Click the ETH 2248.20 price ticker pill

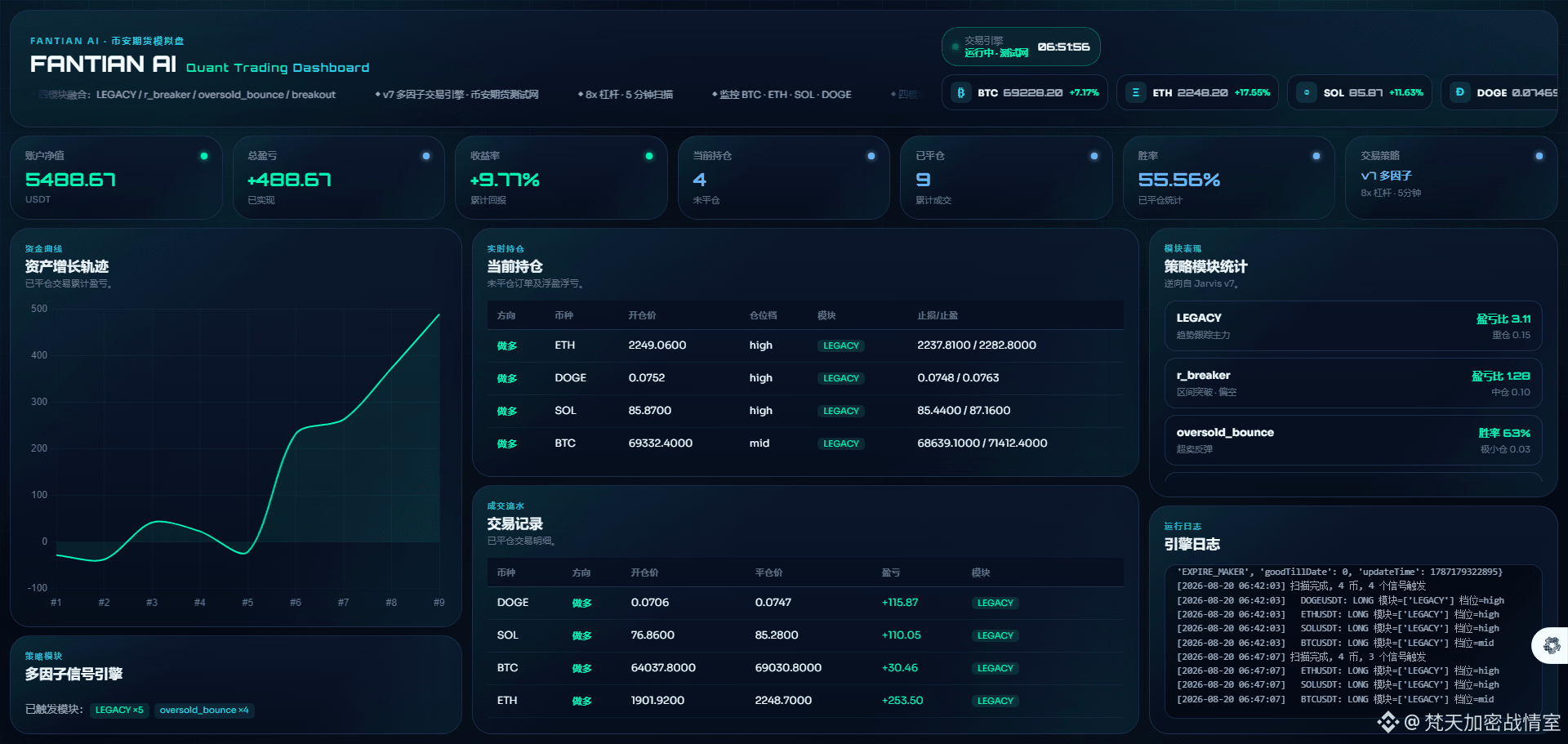coord(1198,92)
